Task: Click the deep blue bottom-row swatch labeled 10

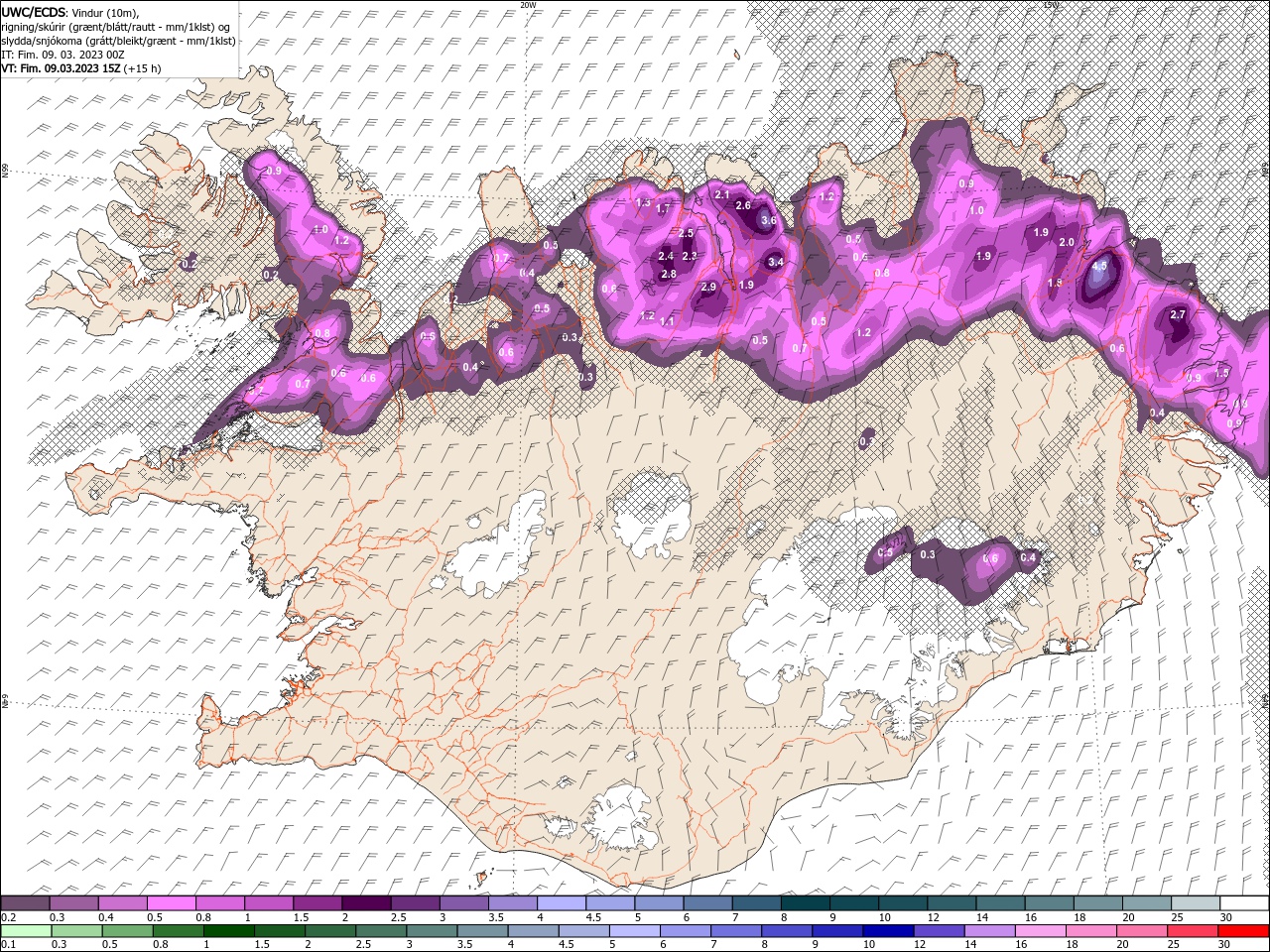Action: coord(889,931)
